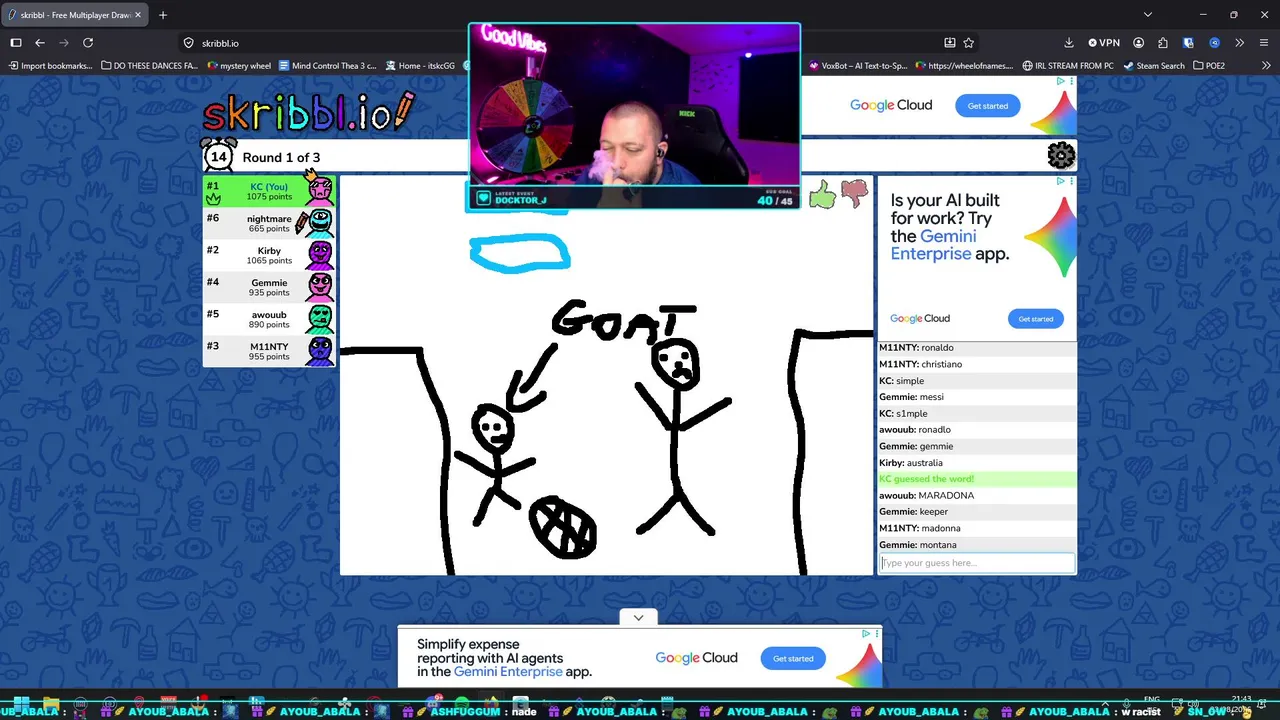
Task: Click the skribbl.io logo
Action: coord(308,112)
